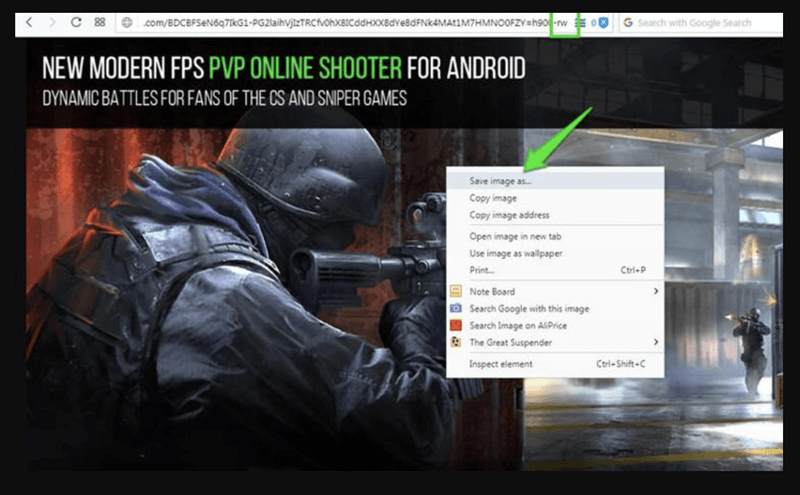Click the Note Board extension icon
The width and height of the screenshot is (800, 495).
point(456,291)
